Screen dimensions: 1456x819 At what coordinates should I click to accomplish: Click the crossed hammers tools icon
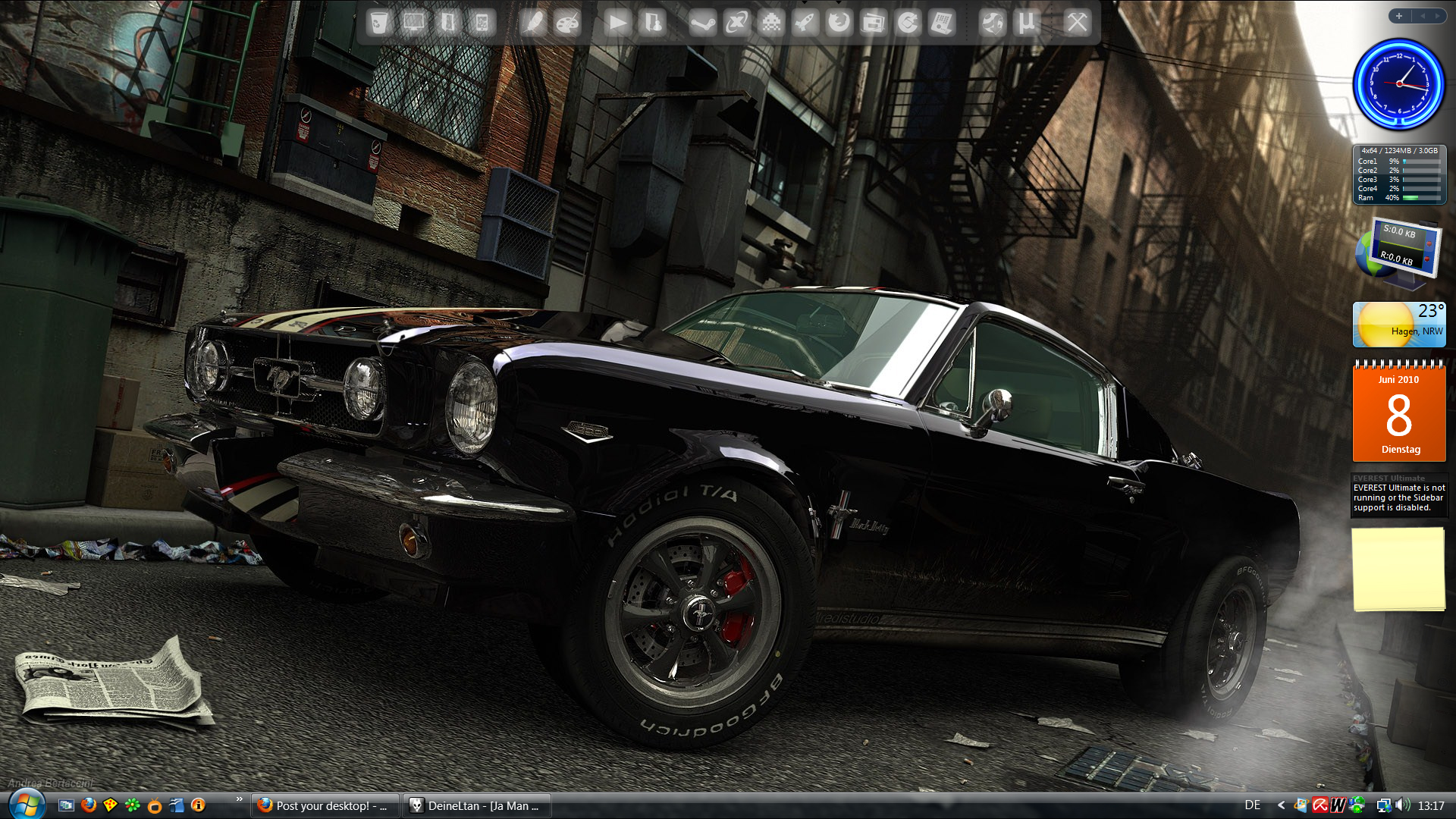click(x=1077, y=23)
